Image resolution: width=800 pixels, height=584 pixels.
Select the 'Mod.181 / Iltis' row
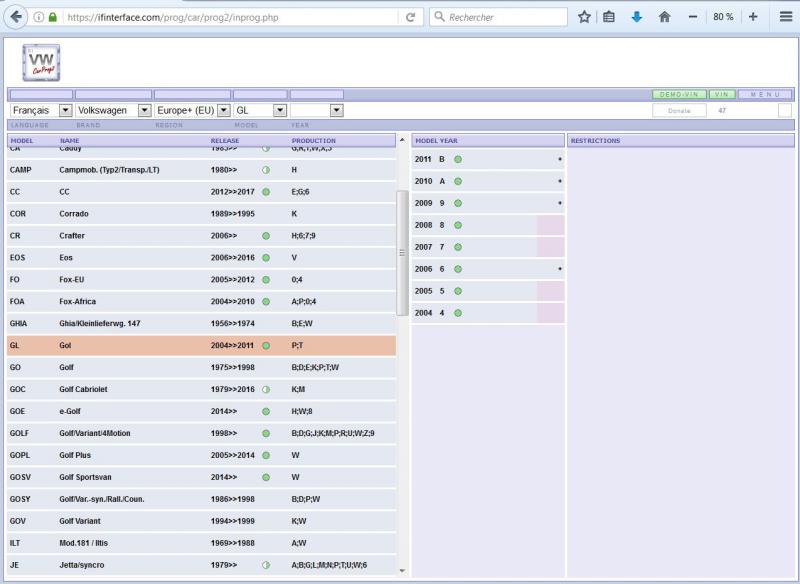pyautogui.click(x=202, y=543)
